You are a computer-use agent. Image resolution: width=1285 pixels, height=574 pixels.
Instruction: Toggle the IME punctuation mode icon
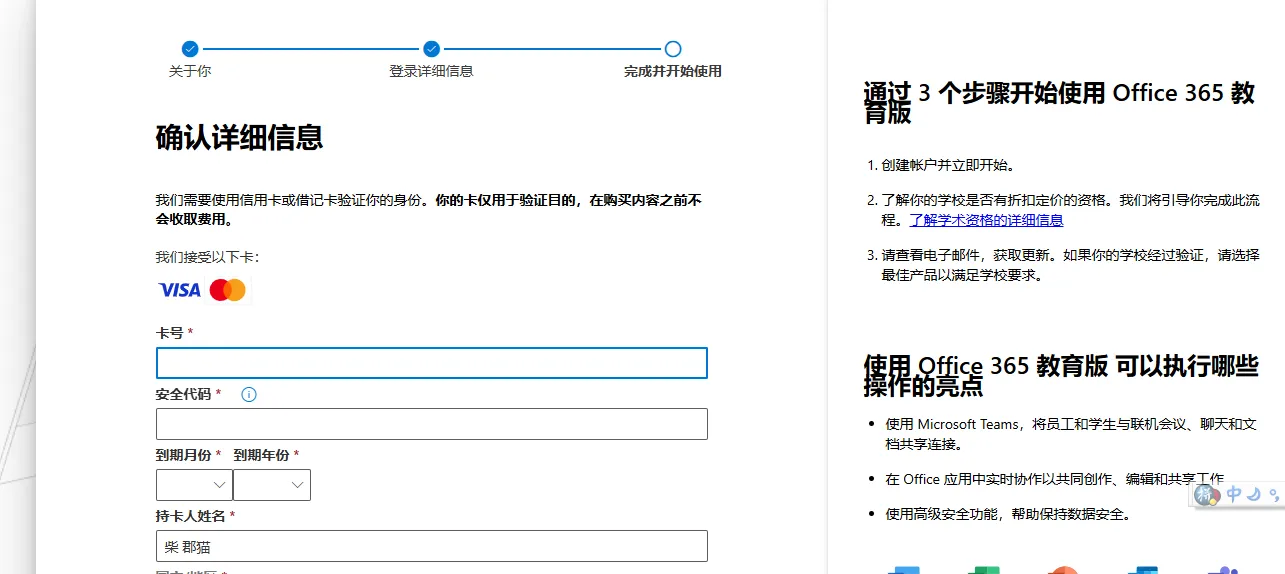(1273, 493)
